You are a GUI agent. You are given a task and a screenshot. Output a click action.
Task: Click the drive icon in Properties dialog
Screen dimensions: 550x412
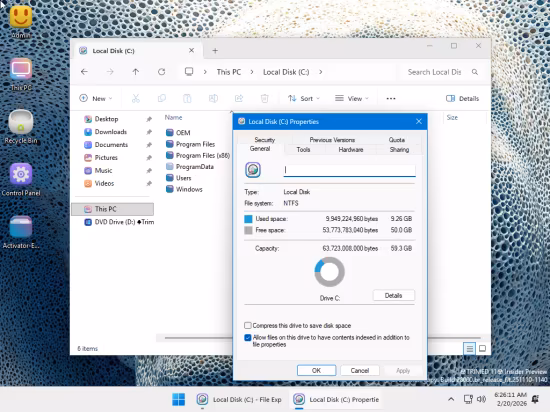pyautogui.click(x=253, y=170)
